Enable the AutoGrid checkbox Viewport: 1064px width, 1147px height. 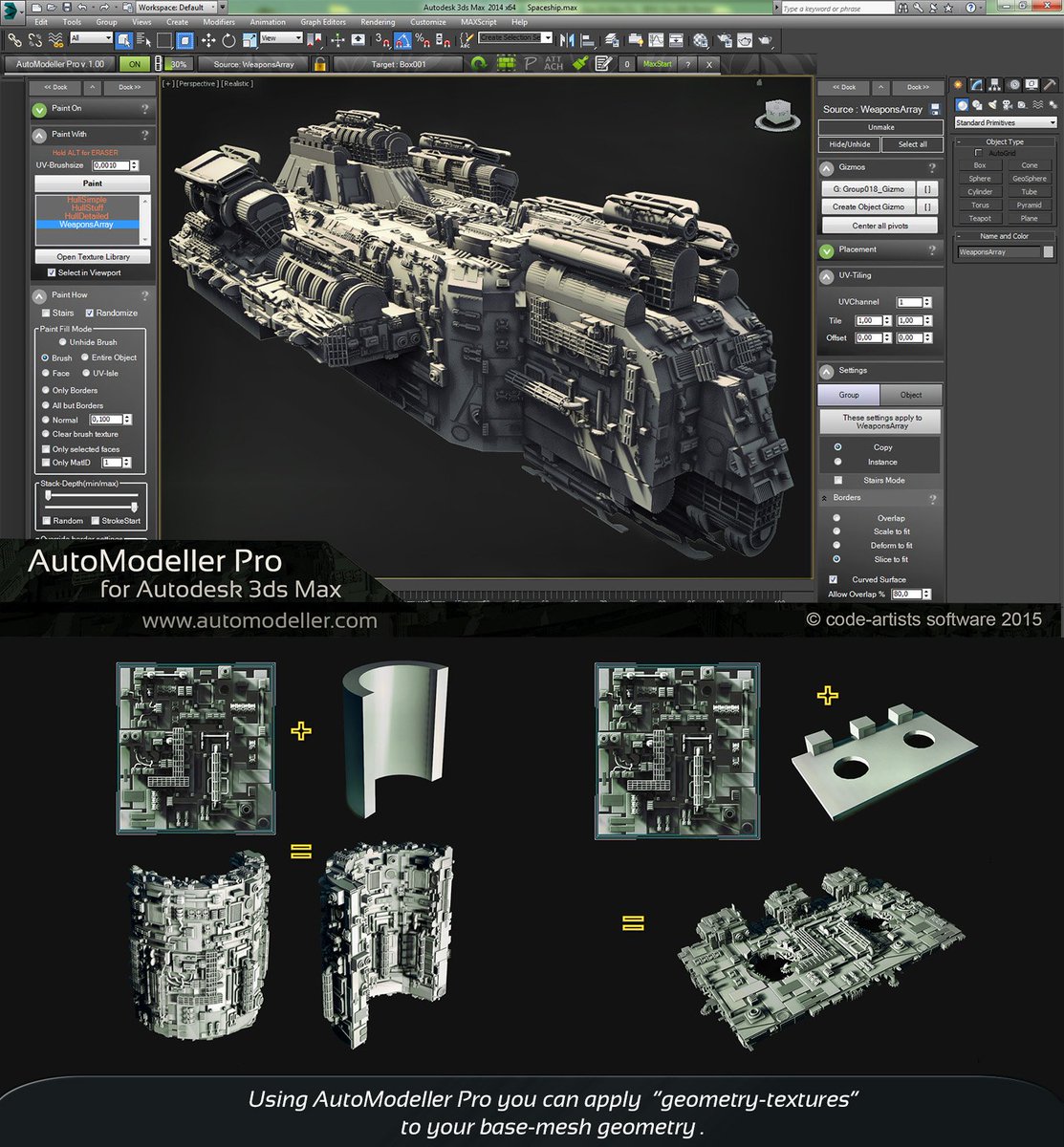point(979,153)
